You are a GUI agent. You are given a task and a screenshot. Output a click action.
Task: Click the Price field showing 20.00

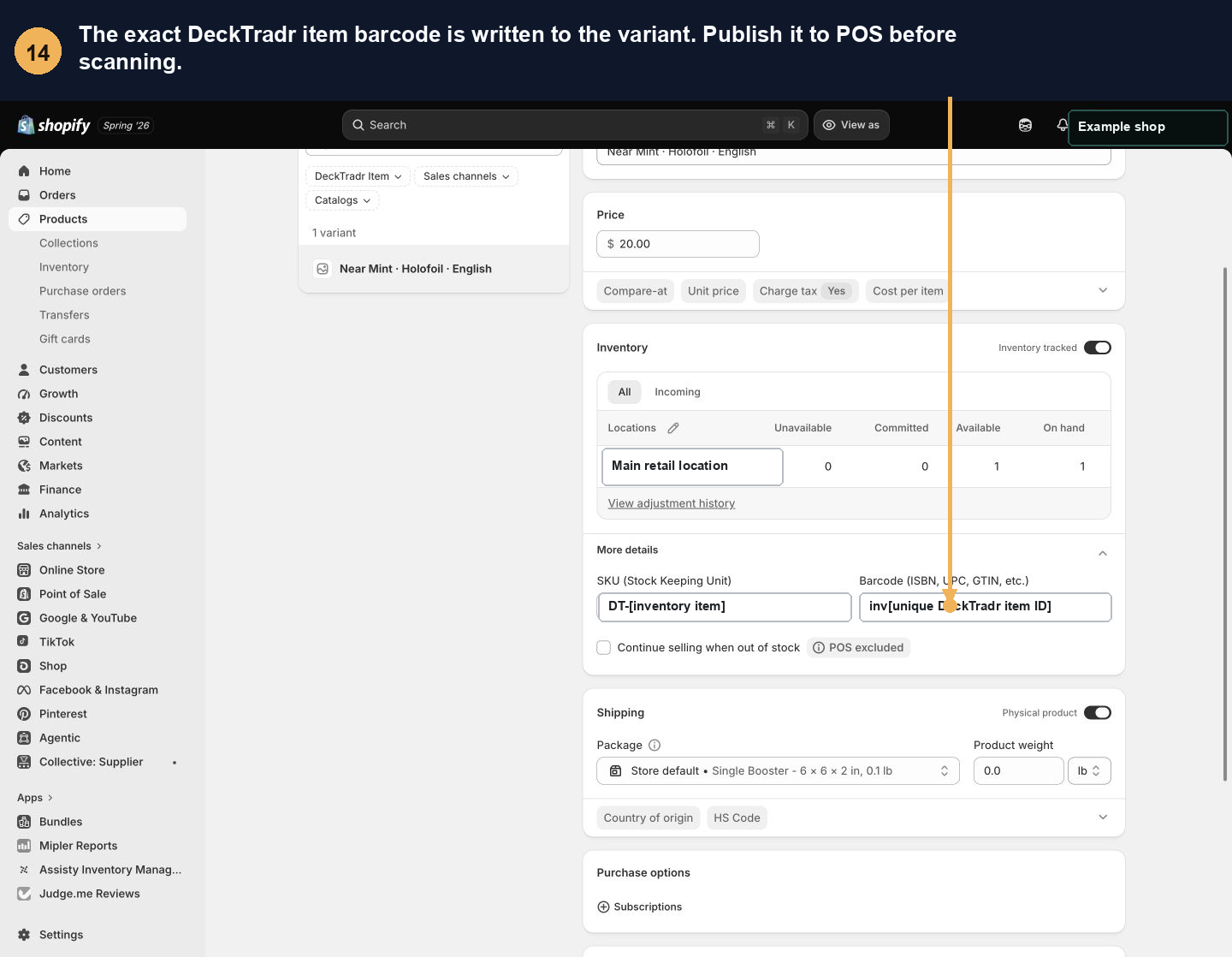pyautogui.click(x=678, y=244)
